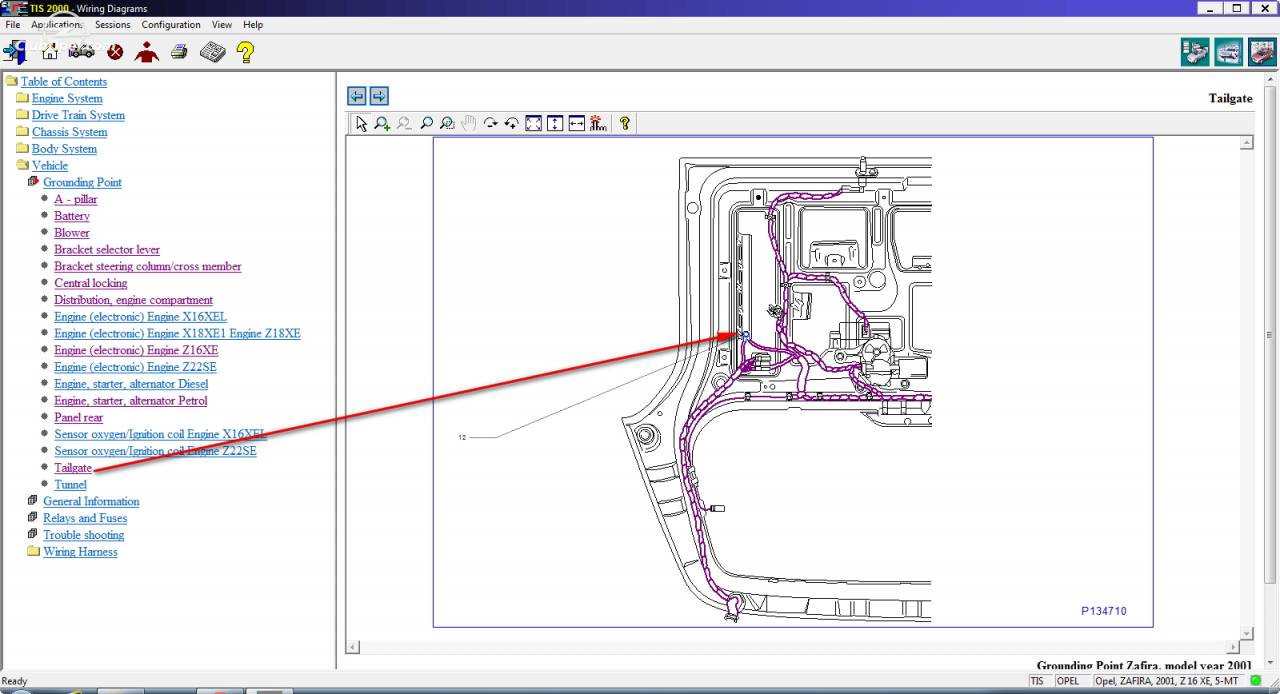Open the red car application icon
This screenshot has height=694, width=1280.
[1262, 52]
